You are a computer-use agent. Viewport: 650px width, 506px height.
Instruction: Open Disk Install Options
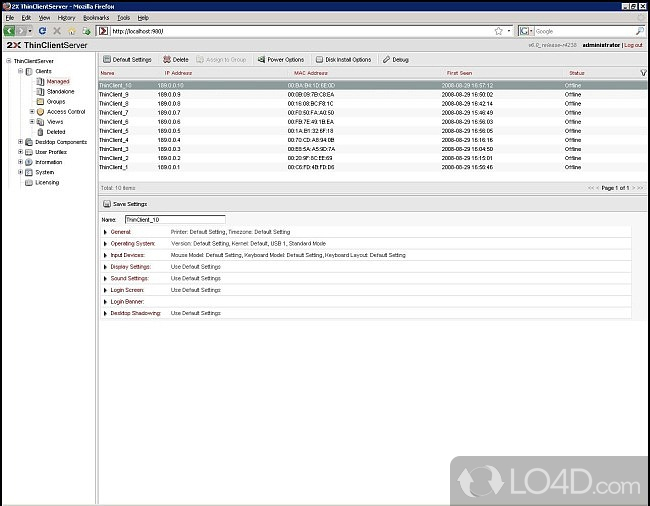343,60
